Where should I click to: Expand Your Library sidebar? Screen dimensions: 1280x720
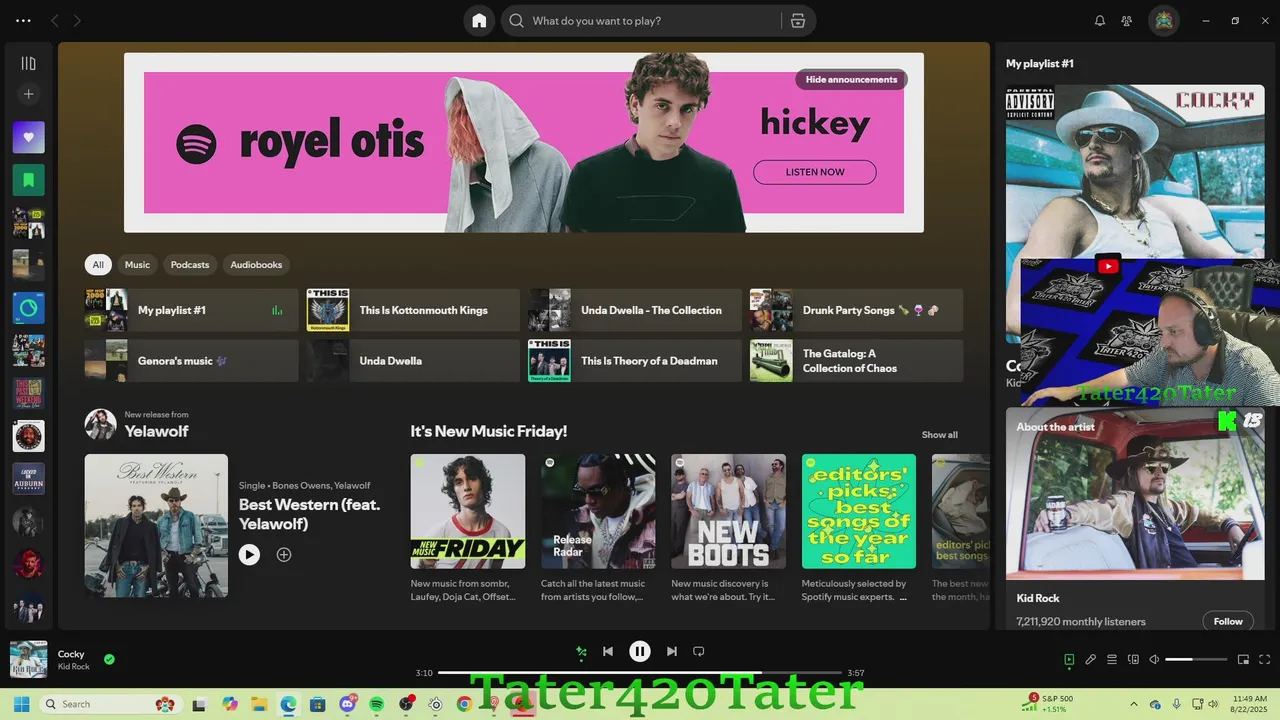click(x=29, y=63)
